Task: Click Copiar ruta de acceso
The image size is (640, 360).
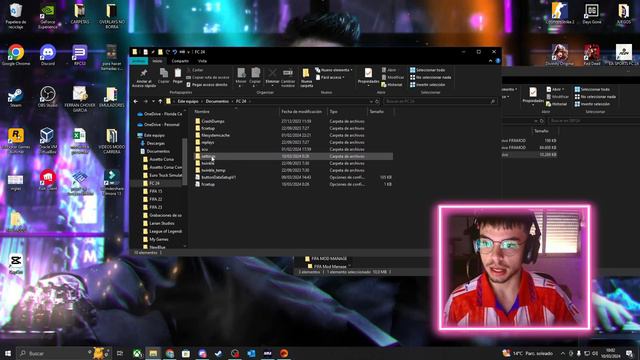Action: click(208, 77)
